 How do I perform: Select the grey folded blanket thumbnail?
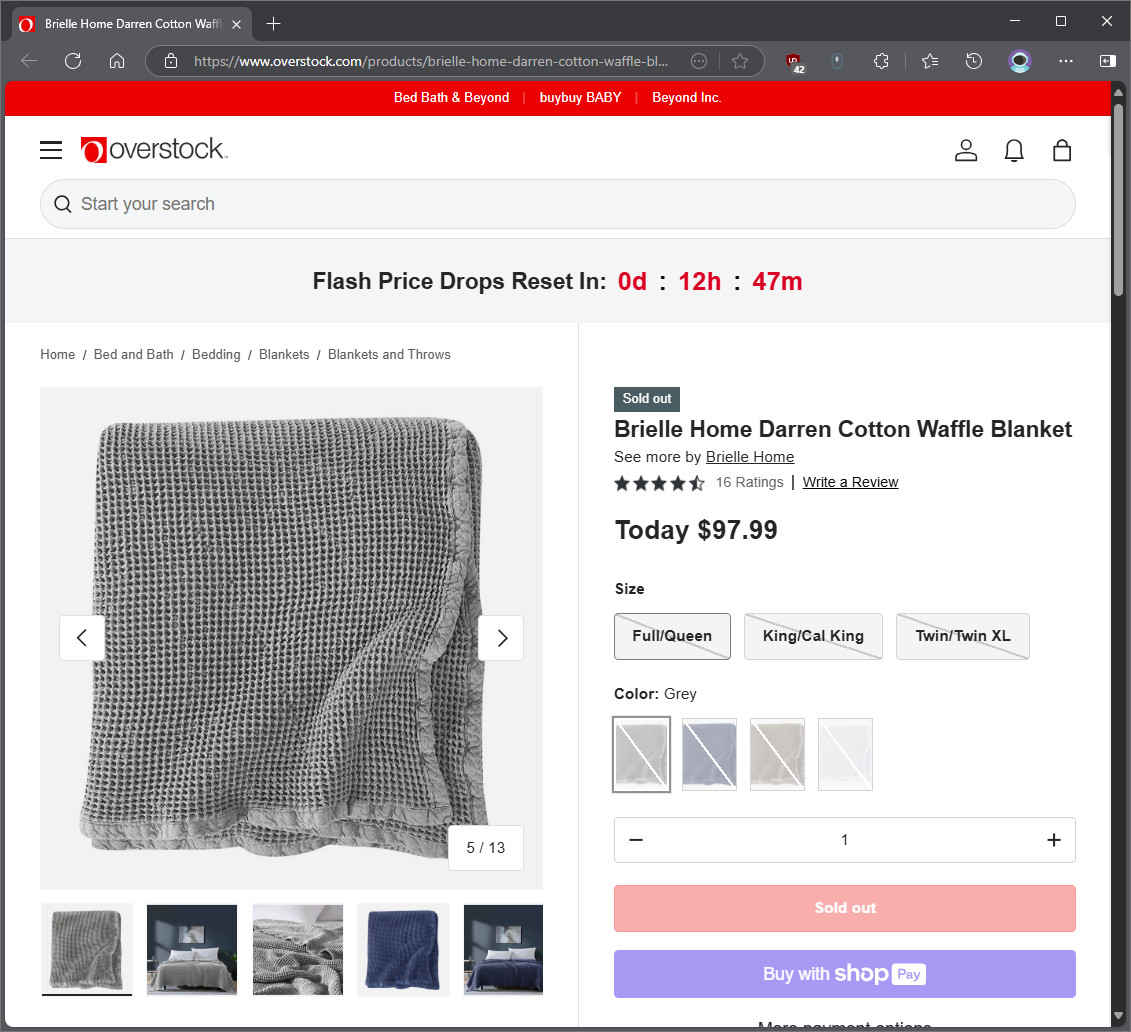[87, 949]
